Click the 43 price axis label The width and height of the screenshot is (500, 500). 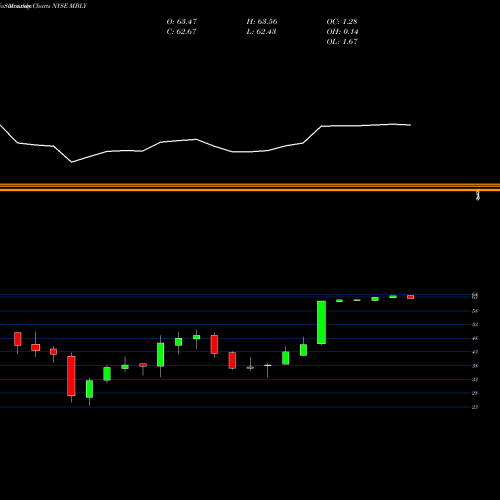click(475, 352)
